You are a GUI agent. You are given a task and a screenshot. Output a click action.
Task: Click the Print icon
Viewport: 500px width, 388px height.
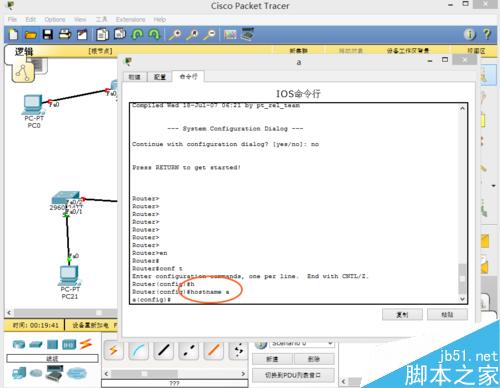click(x=65, y=34)
